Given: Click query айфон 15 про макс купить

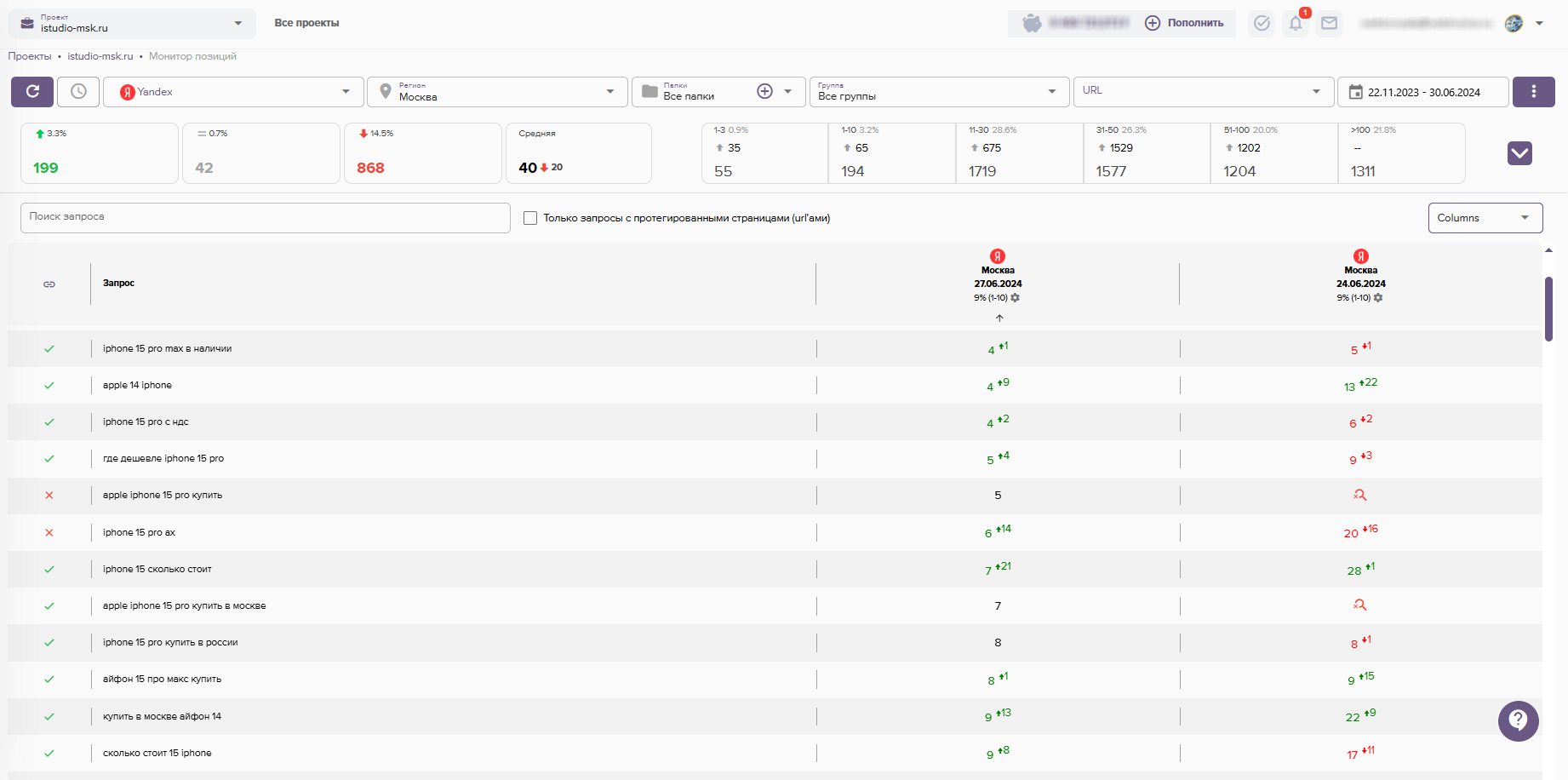Looking at the screenshot, I should tap(162, 680).
